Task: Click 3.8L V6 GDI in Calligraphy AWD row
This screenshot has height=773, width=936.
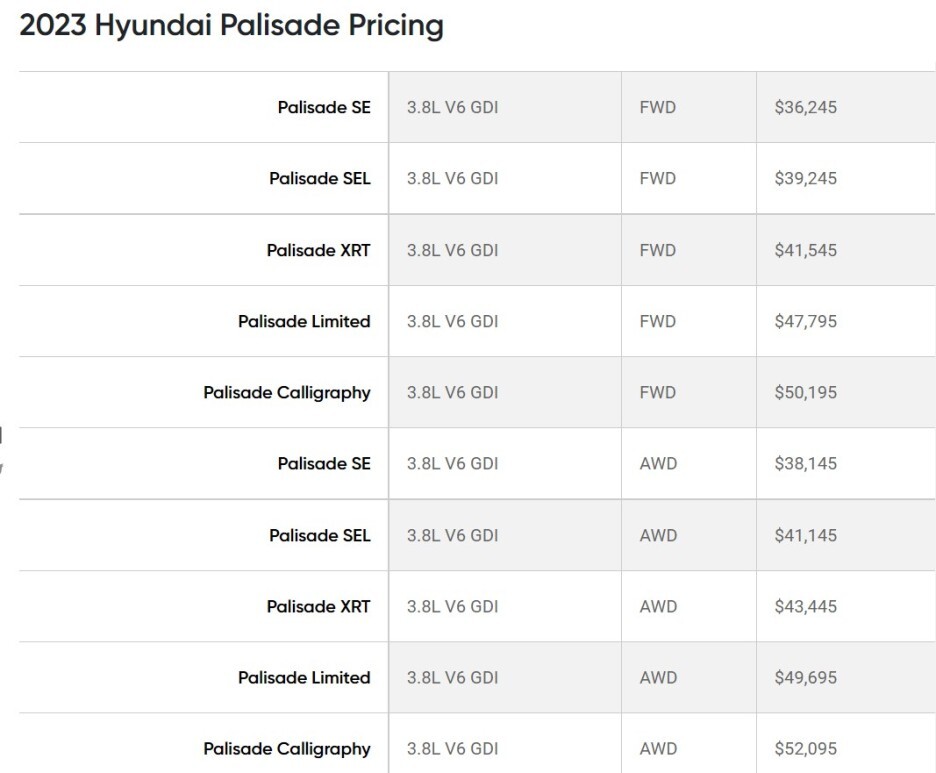Action: 452,749
